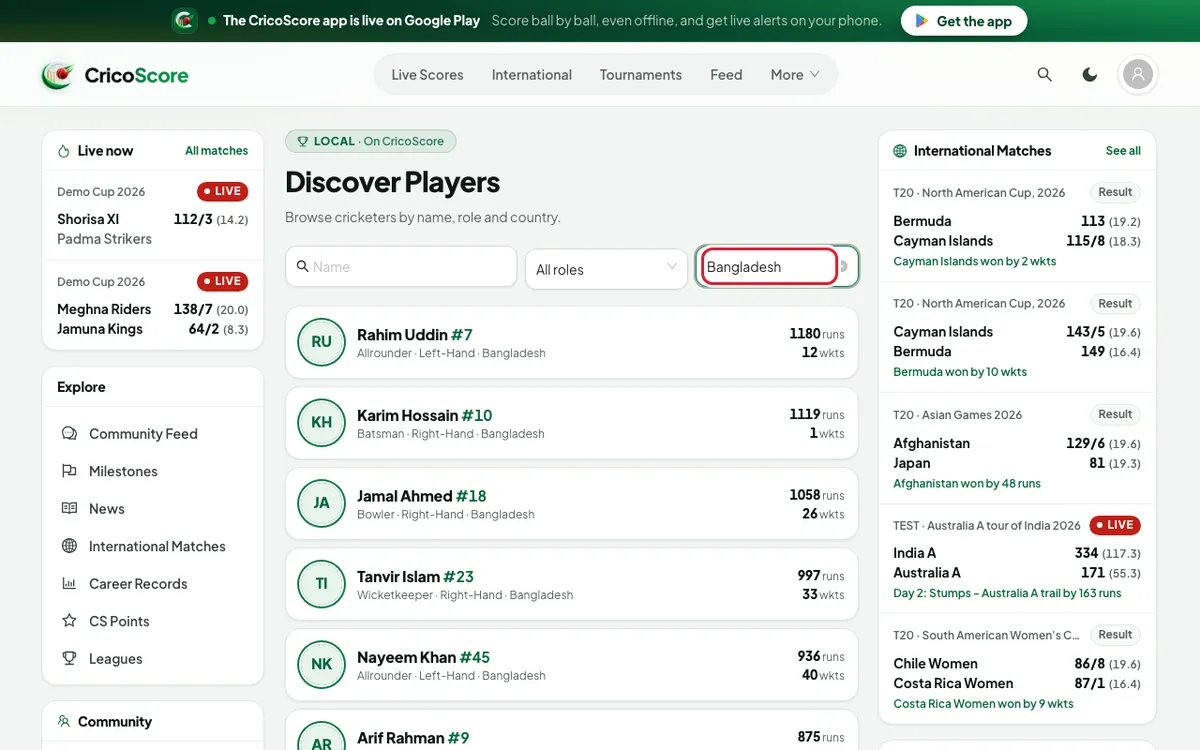Open the user profile avatar
Viewport: 1200px width, 750px height.
(x=1138, y=74)
